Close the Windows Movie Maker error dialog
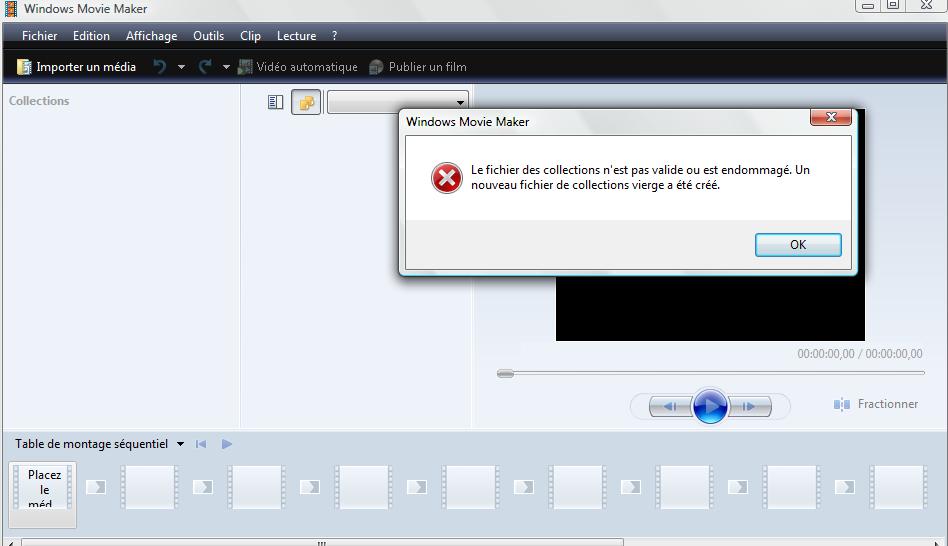Image resolution: width=948 pixels, height=546 pixels. [830, 118]
